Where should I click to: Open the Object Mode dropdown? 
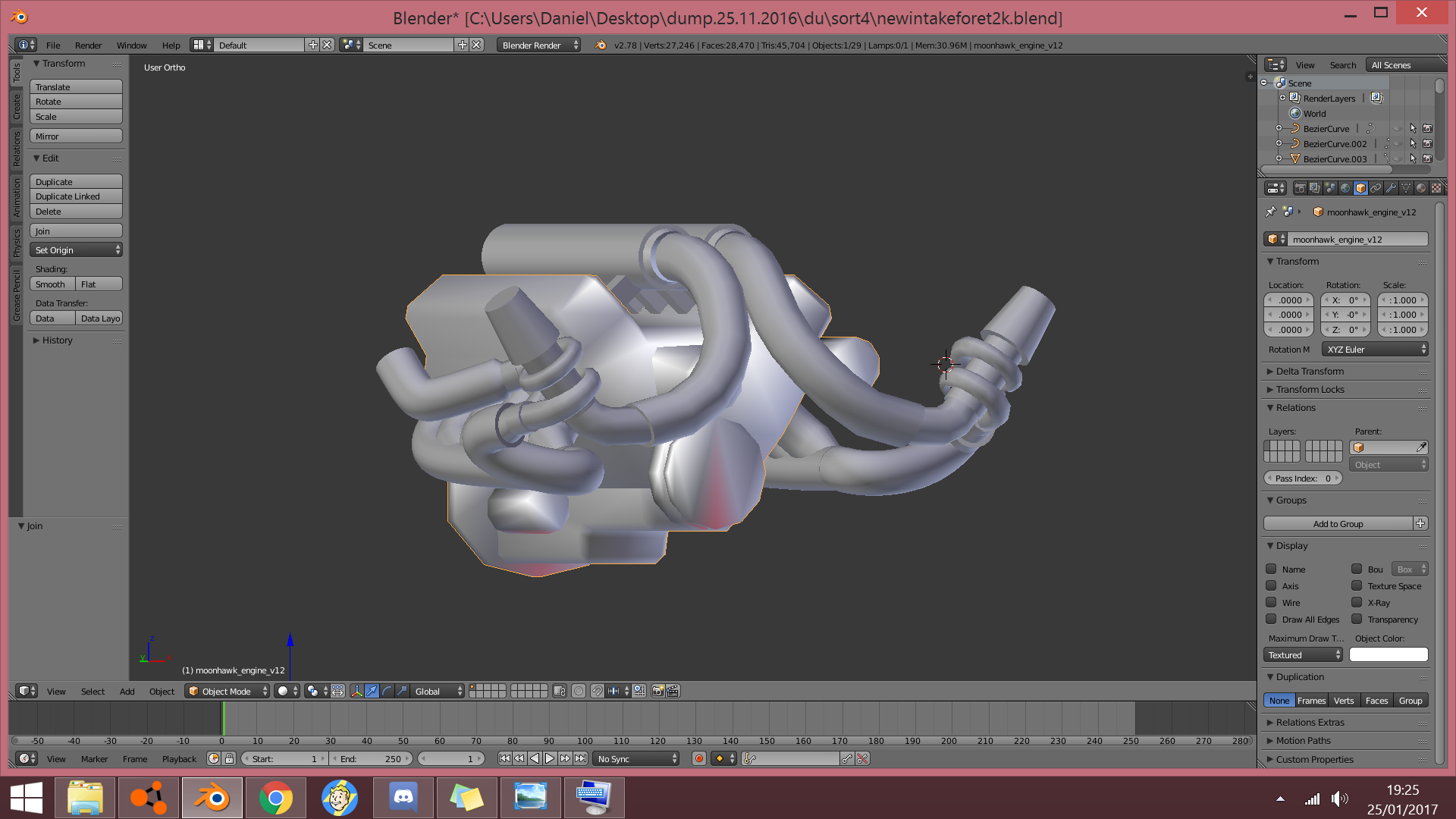click(x=227, y=691)
